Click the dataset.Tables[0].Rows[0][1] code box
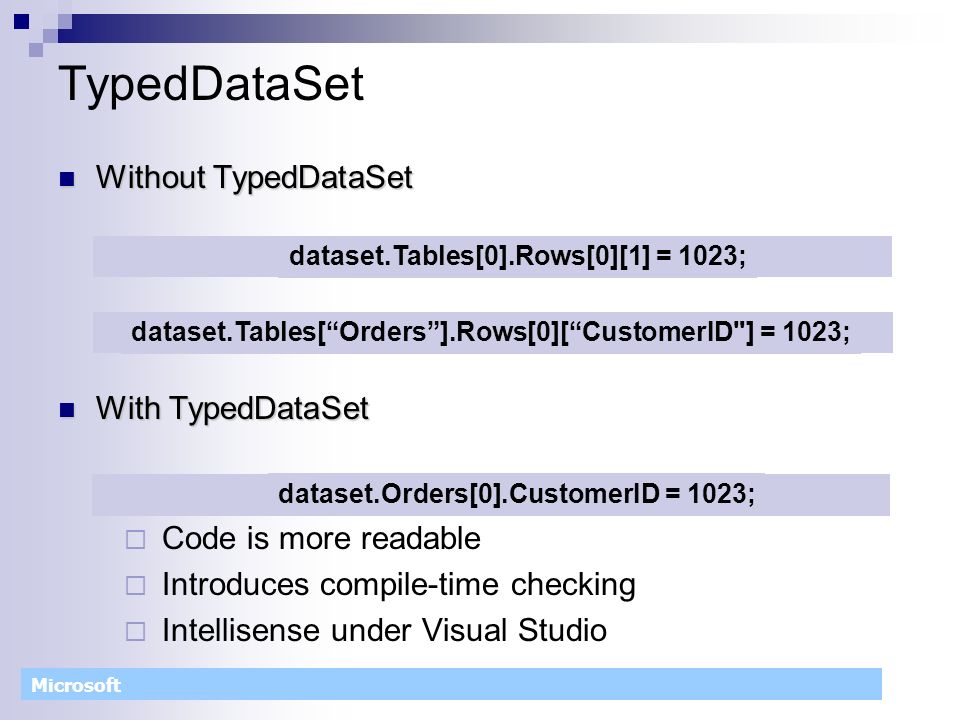The height and width of the screenshot is (720, 960). pos(492,256)
